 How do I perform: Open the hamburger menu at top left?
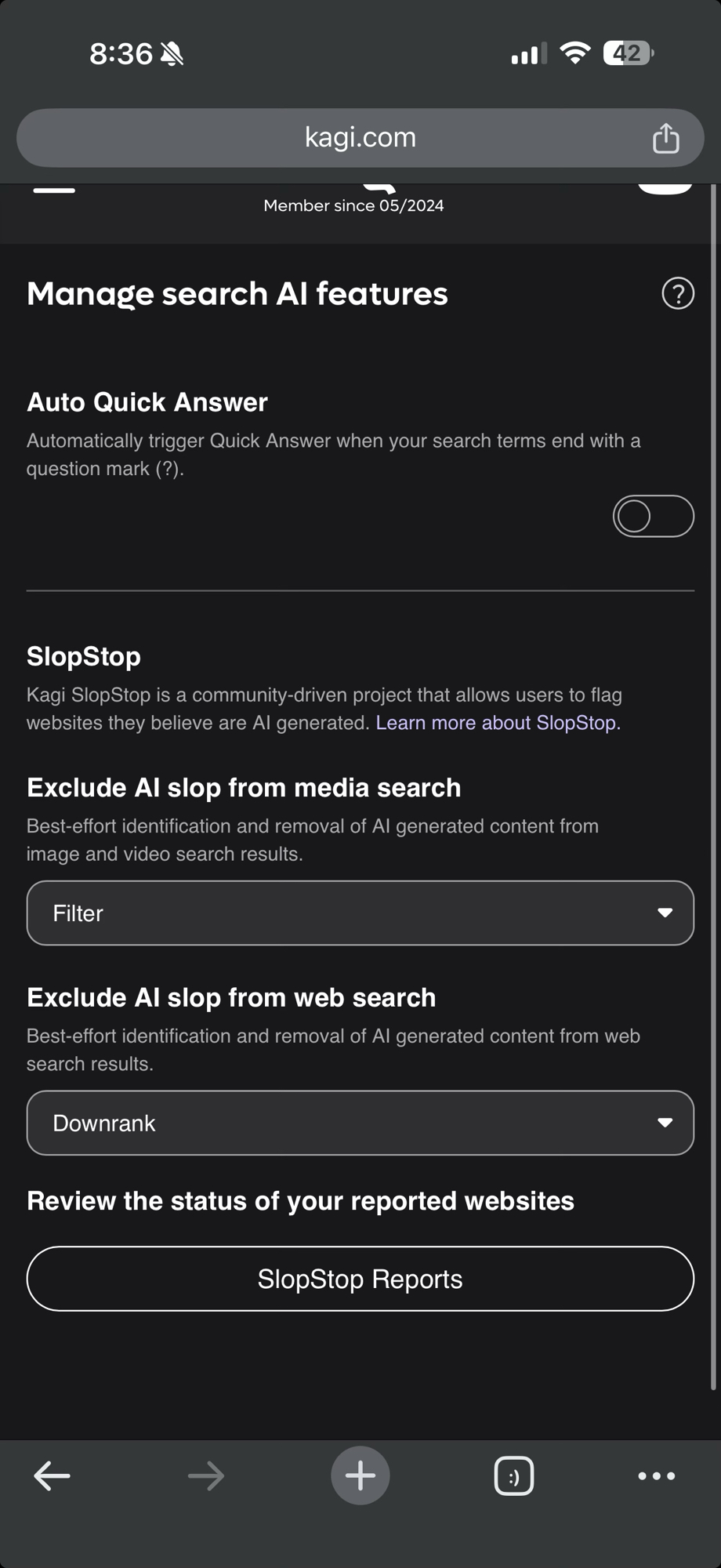[x=54, y=189]
